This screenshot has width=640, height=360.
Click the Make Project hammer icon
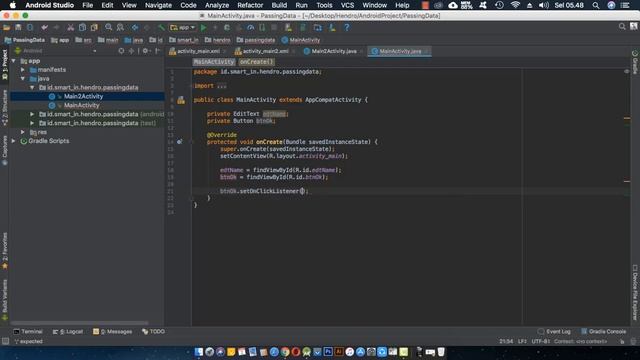(x=161, y=27)
